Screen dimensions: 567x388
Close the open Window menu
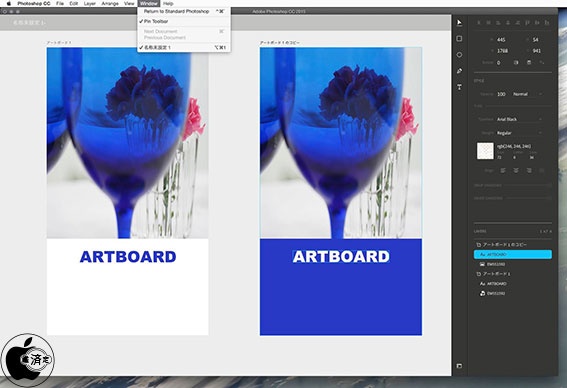(x=149, y=3)
